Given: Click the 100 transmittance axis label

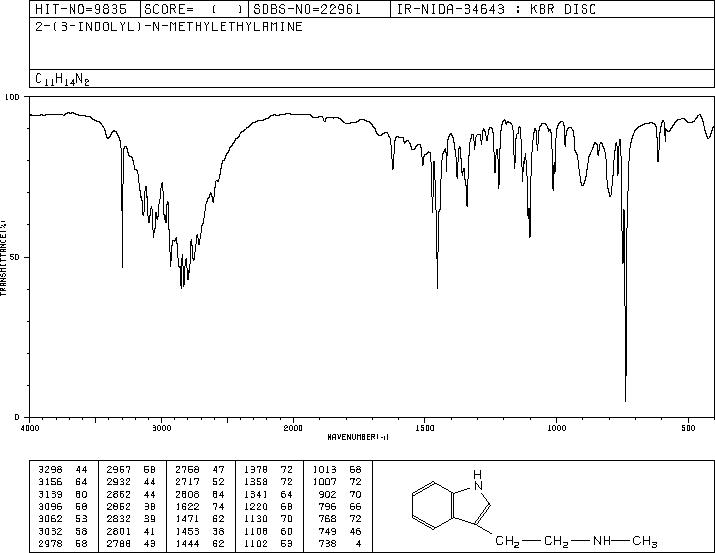Looking at the screenshot, I should point(12,97).
